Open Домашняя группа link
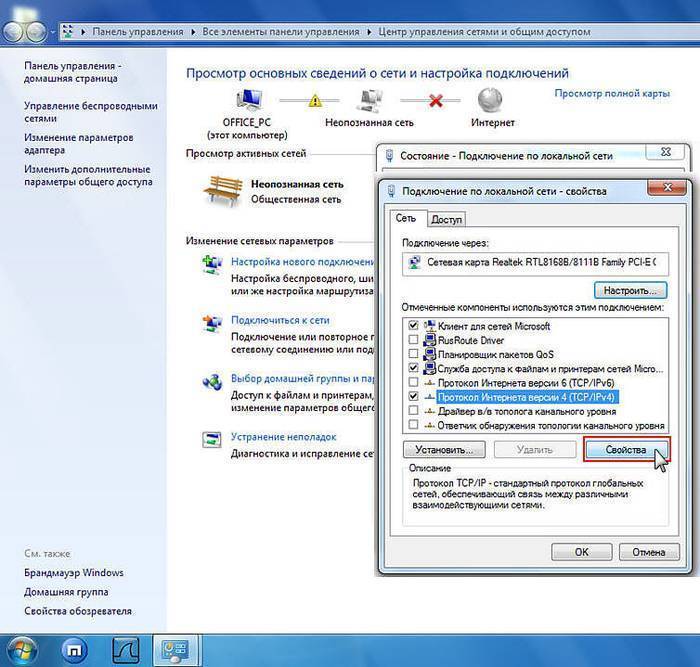 (x=66, y=592)
